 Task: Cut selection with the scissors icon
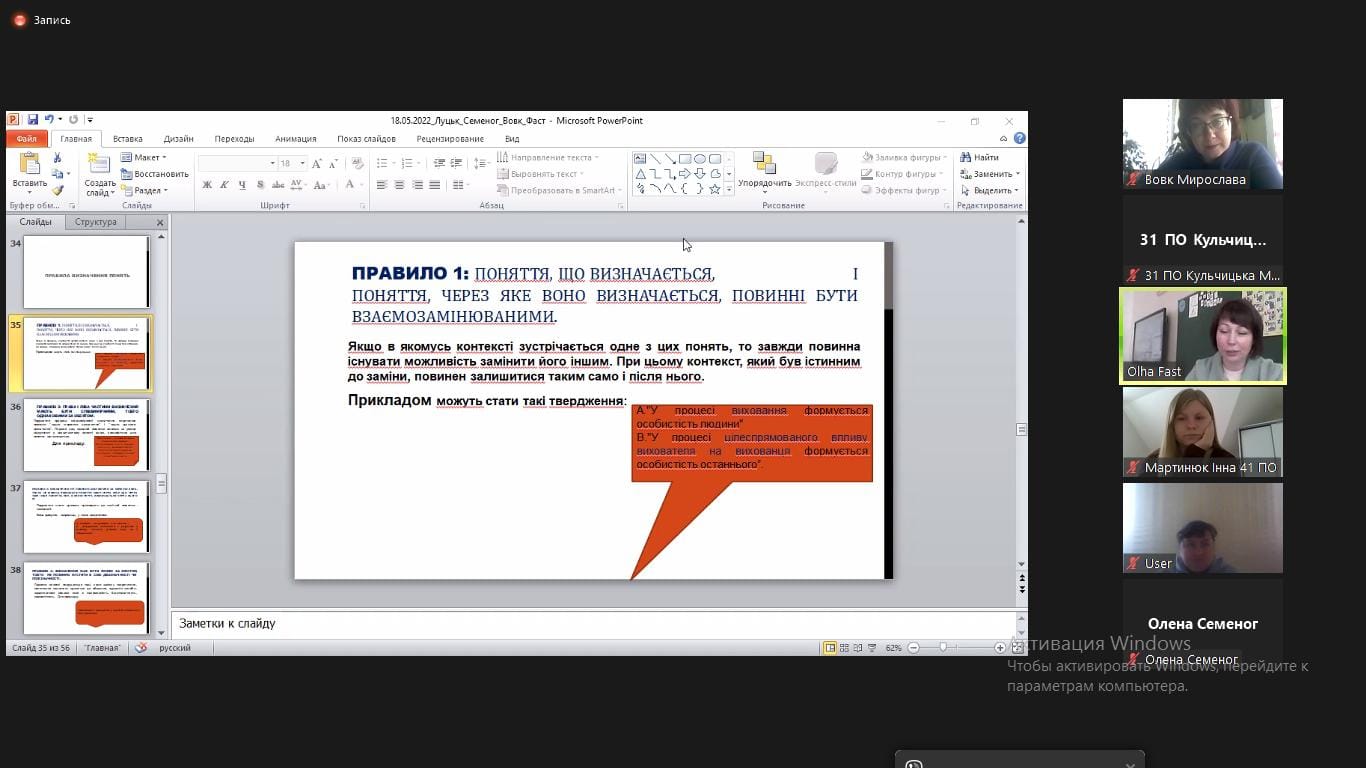pyautogui.click(x=57, y=157)
